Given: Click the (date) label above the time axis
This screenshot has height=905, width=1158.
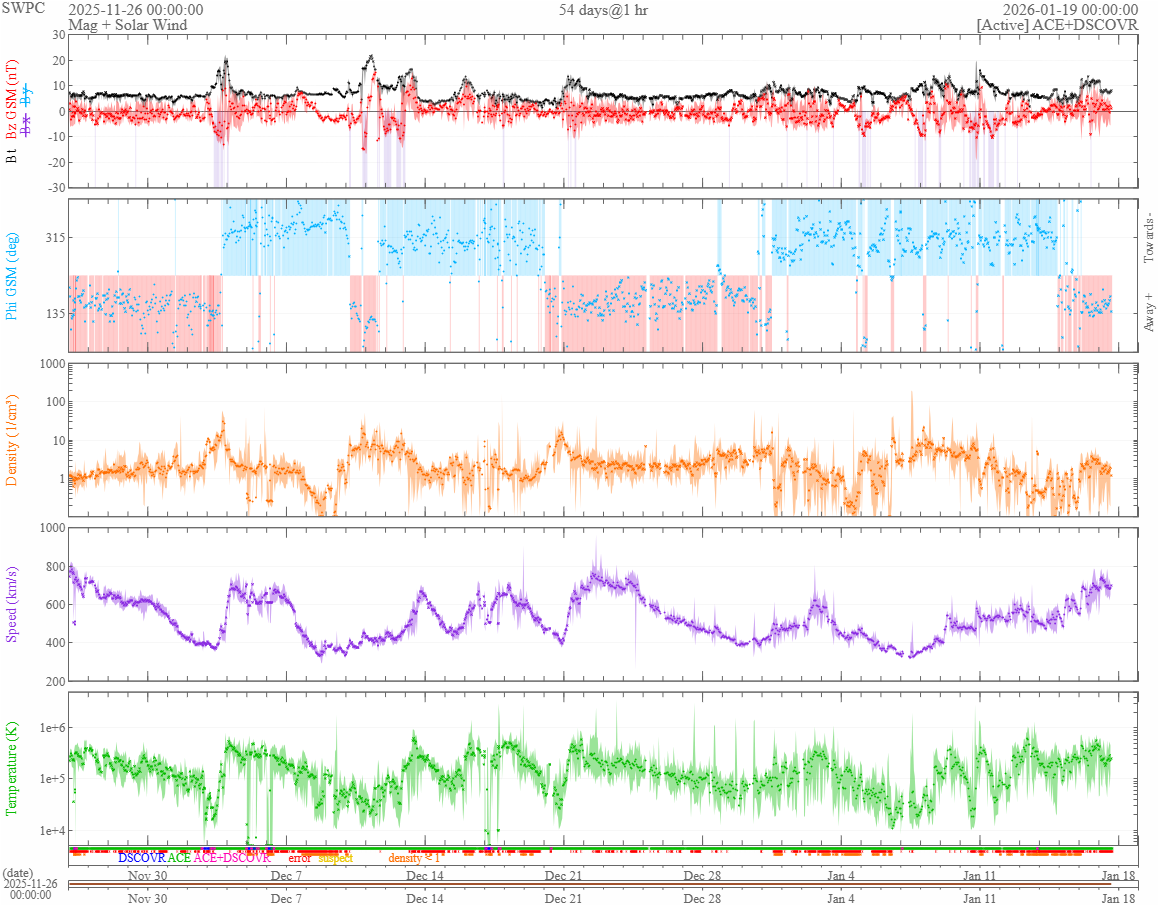Looking at the screenshot, I should pos(18,873).
